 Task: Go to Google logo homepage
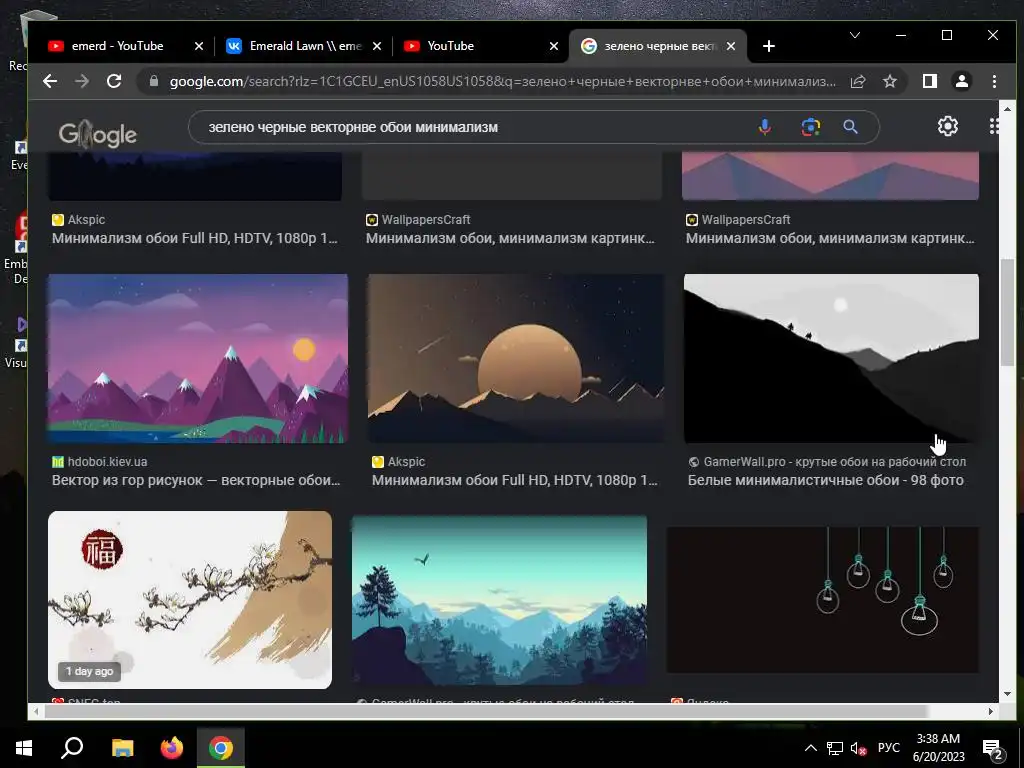tap(97, 134)
